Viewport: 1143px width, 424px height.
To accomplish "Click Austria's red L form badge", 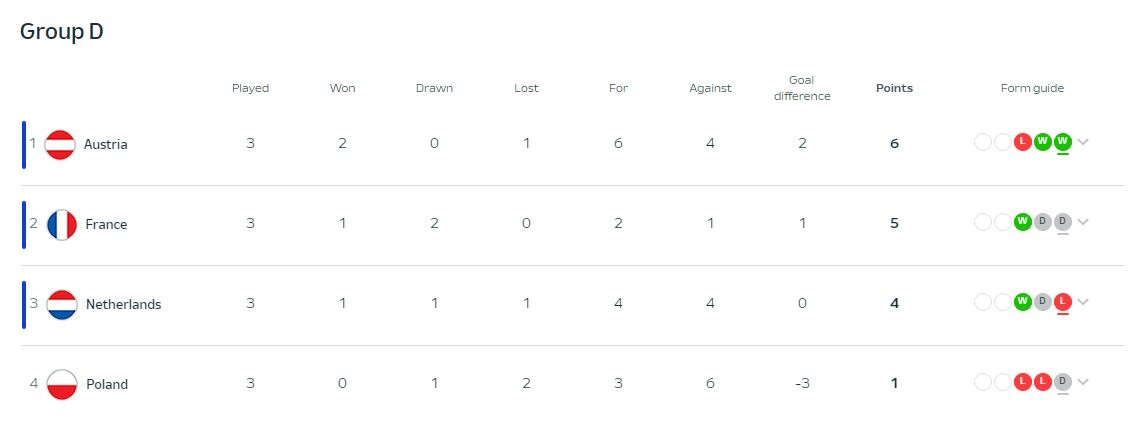I will 1022,142.
